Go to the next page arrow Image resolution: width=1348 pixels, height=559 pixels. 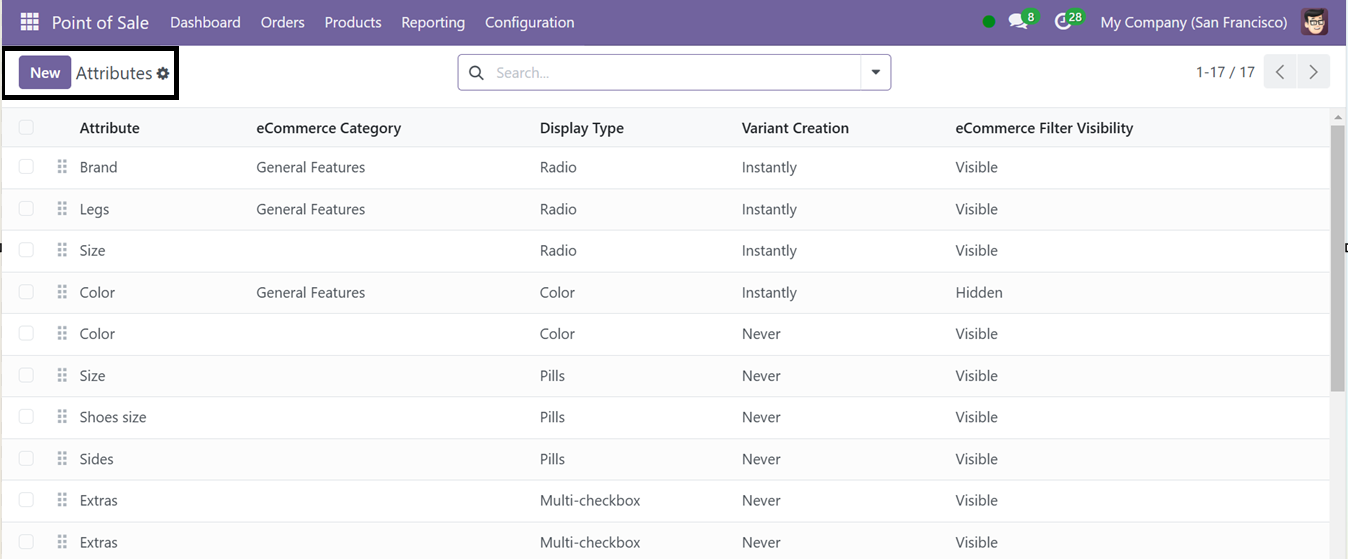(1313, 72)
